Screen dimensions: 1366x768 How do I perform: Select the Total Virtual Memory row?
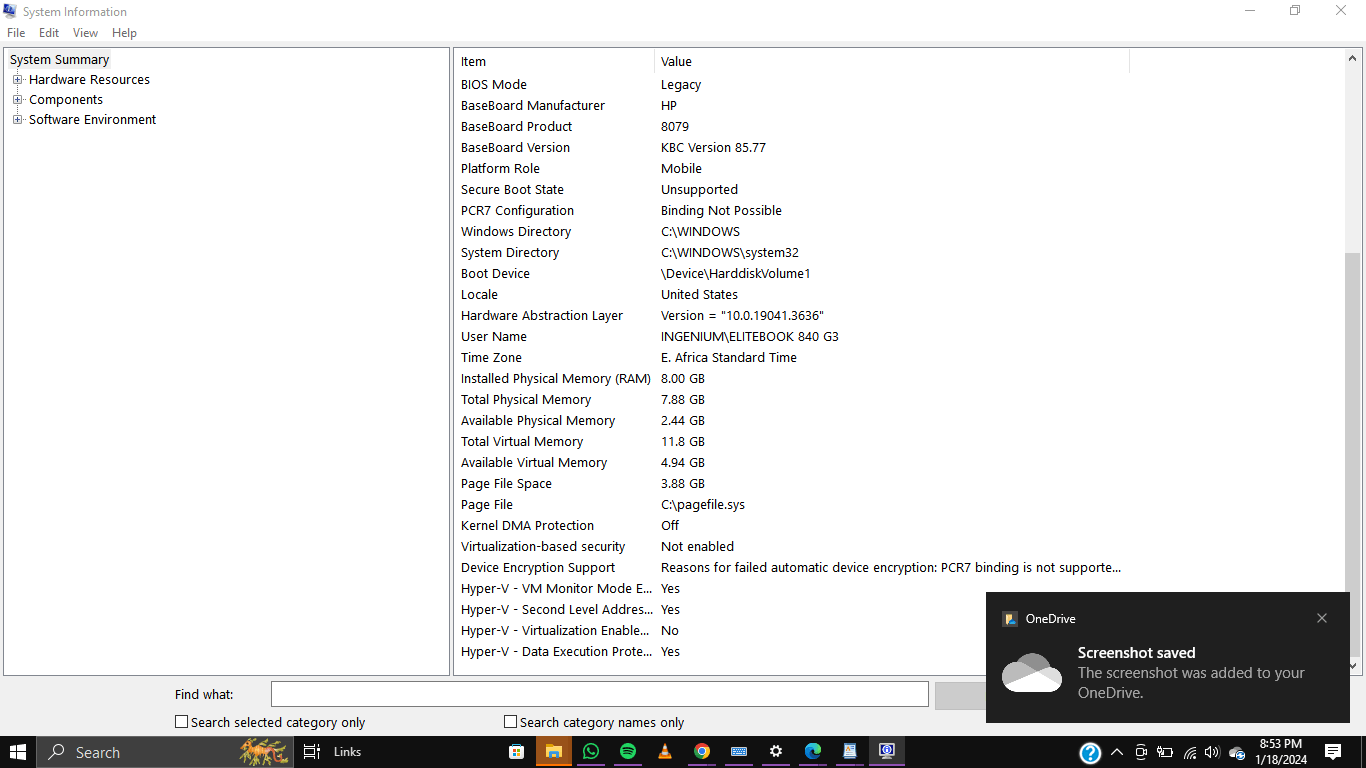pos(791,442)
